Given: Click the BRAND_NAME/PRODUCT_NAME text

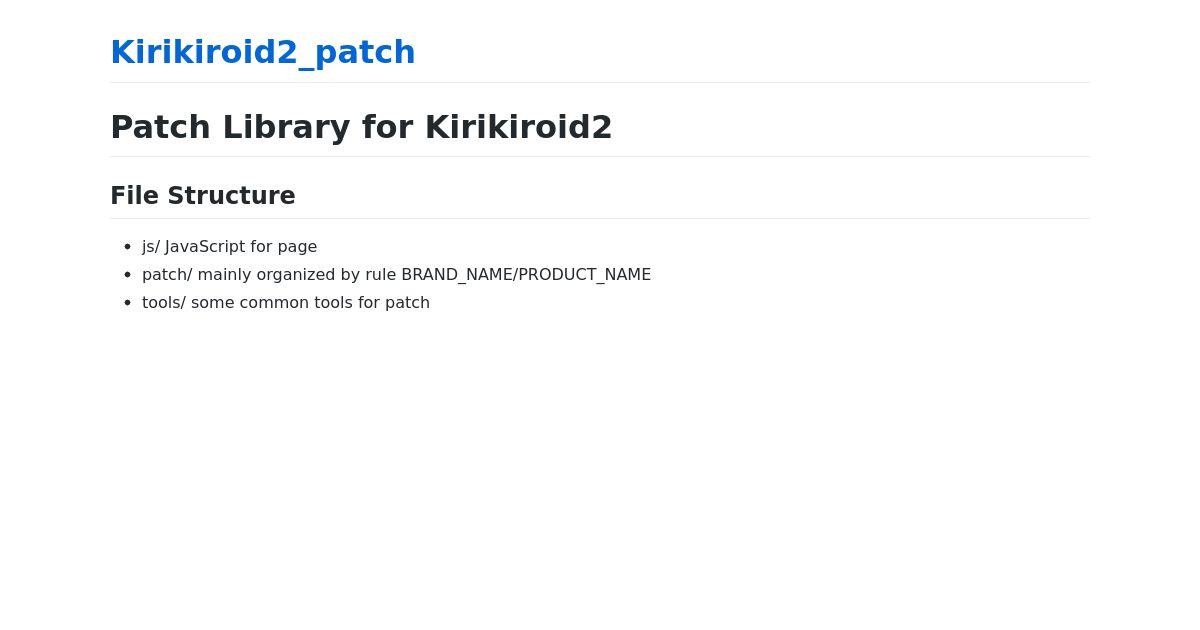Looking at the screenshot, I should pyautogui.click(x=526, y=274).
